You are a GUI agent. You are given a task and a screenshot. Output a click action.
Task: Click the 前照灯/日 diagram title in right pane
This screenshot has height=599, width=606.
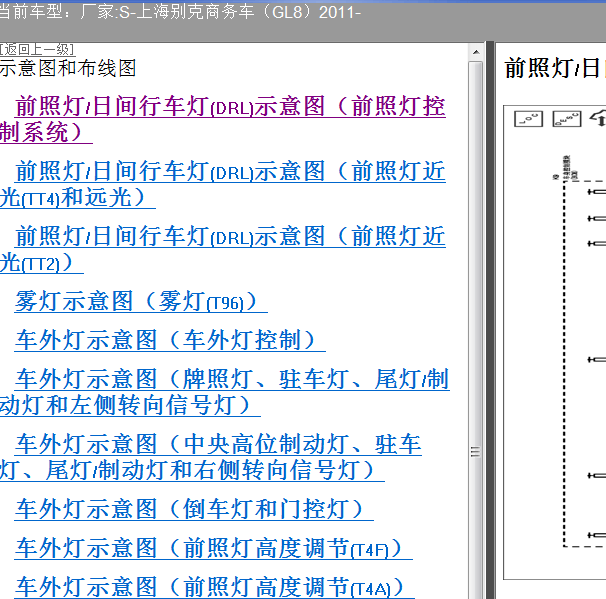555,68
